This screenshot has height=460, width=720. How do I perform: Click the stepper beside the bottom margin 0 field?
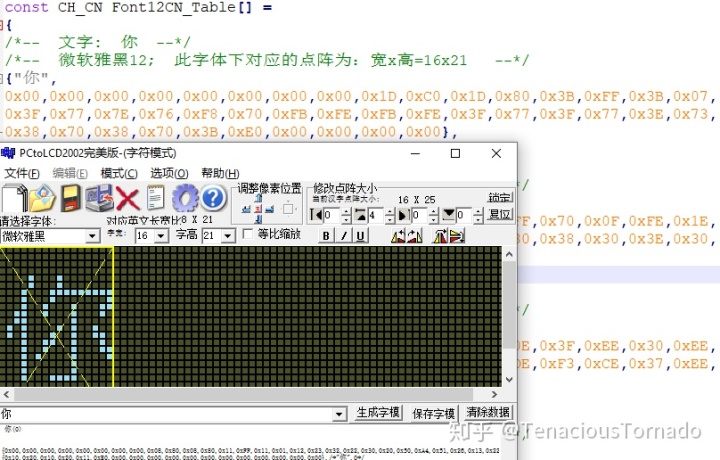tap(478, 215)
